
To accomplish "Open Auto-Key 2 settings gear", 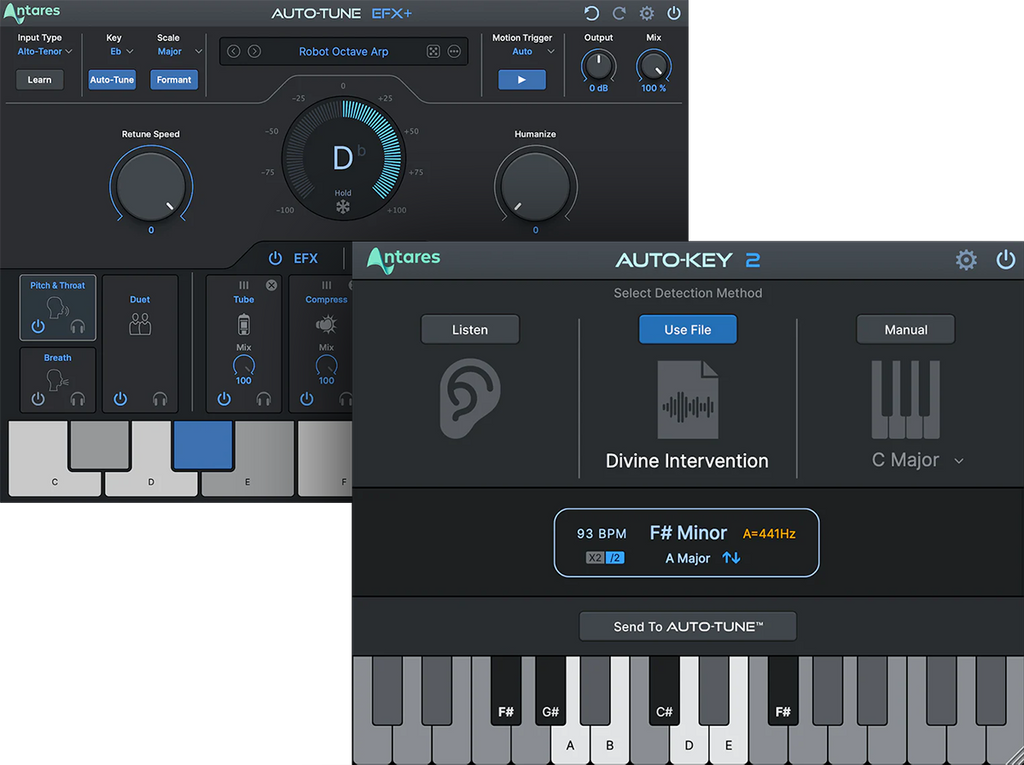I will [967, 260].
